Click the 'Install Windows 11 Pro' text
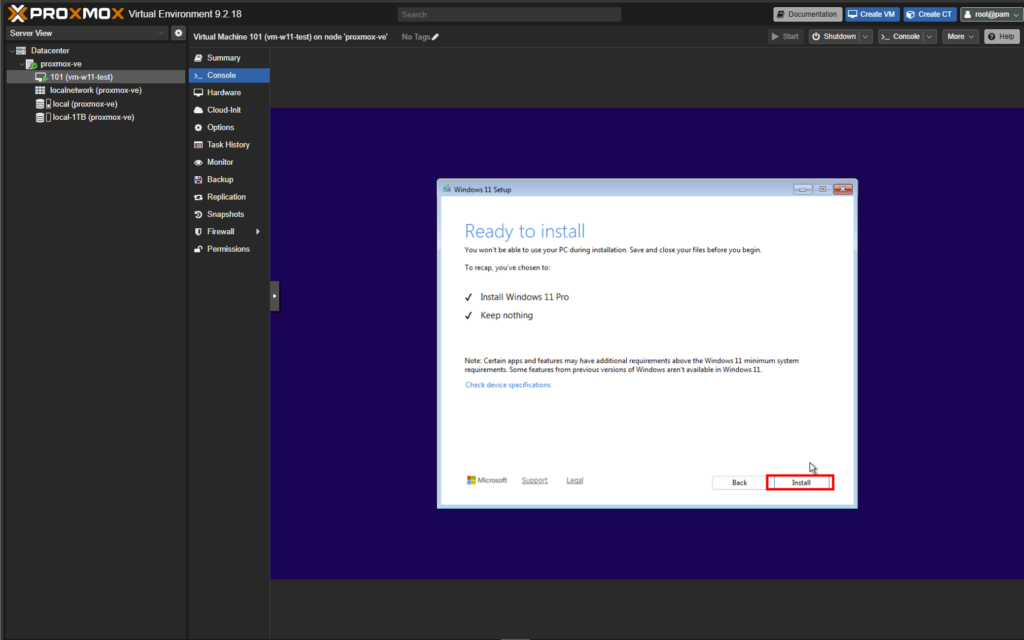 (x=524, y=297)
